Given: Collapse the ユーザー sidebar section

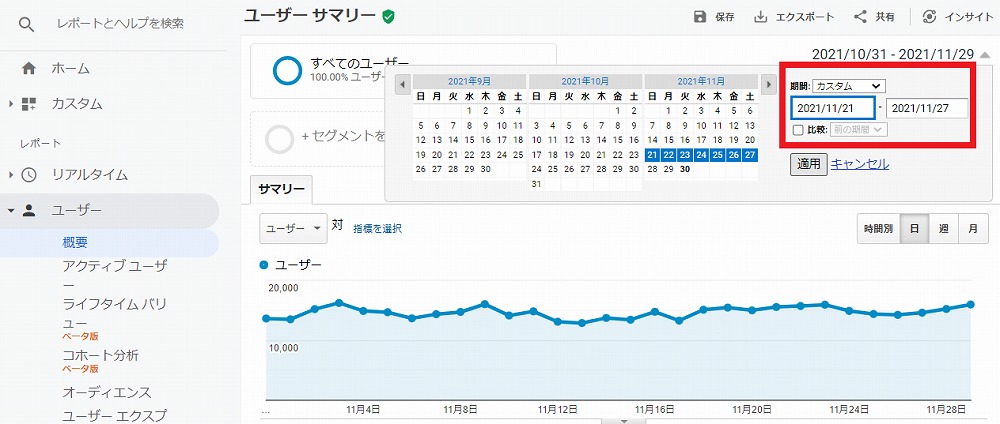Looking at the screenshot, I should click(x=11, y=210).
